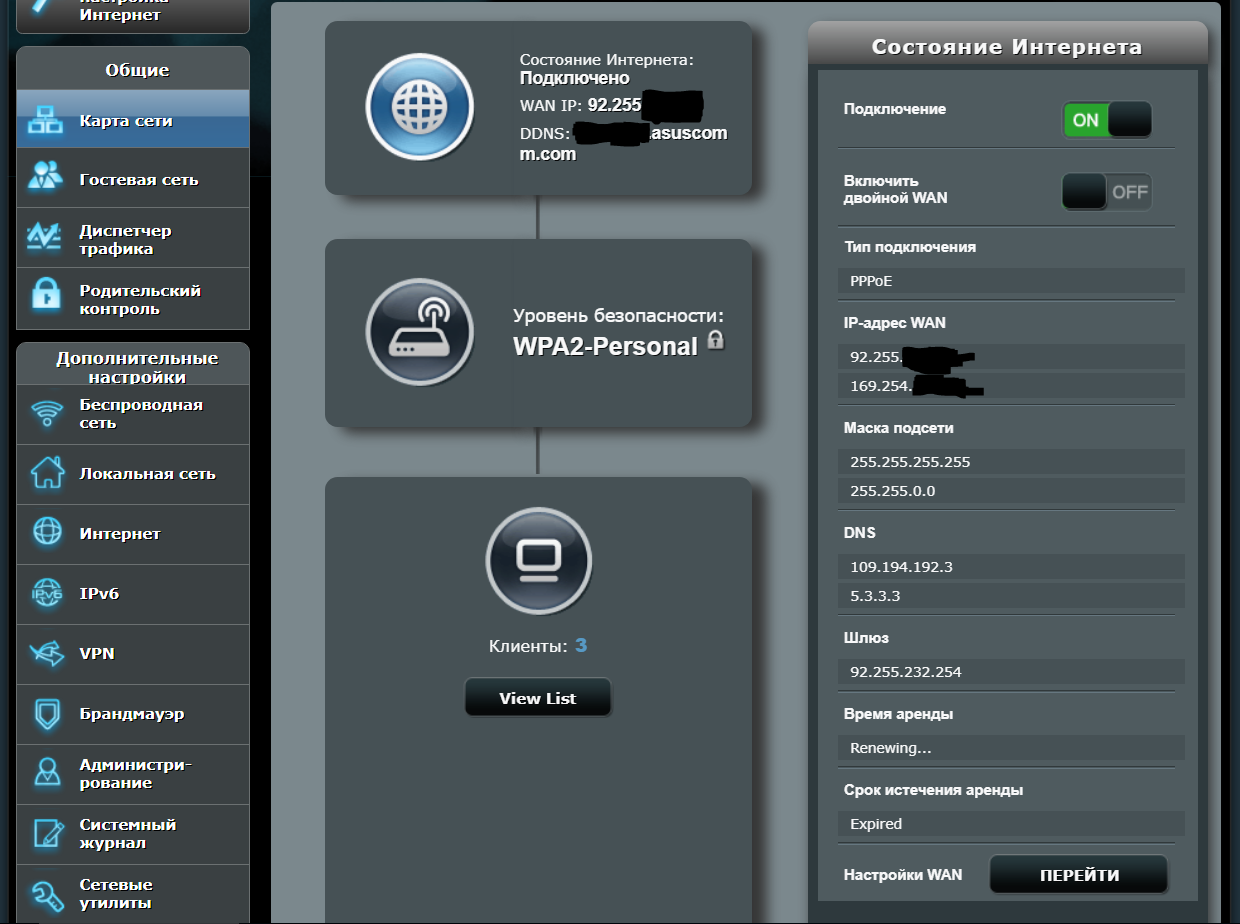Open the Системный журнал menu item
The image size is (1240, 924).
point(128,834)
